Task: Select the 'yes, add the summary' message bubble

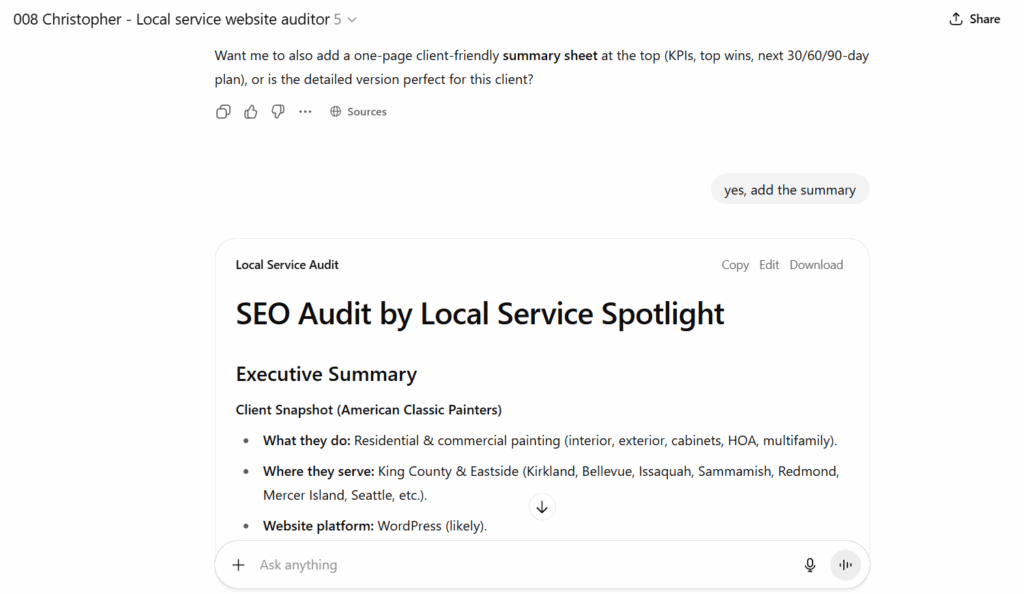Action: click(790, 190)
